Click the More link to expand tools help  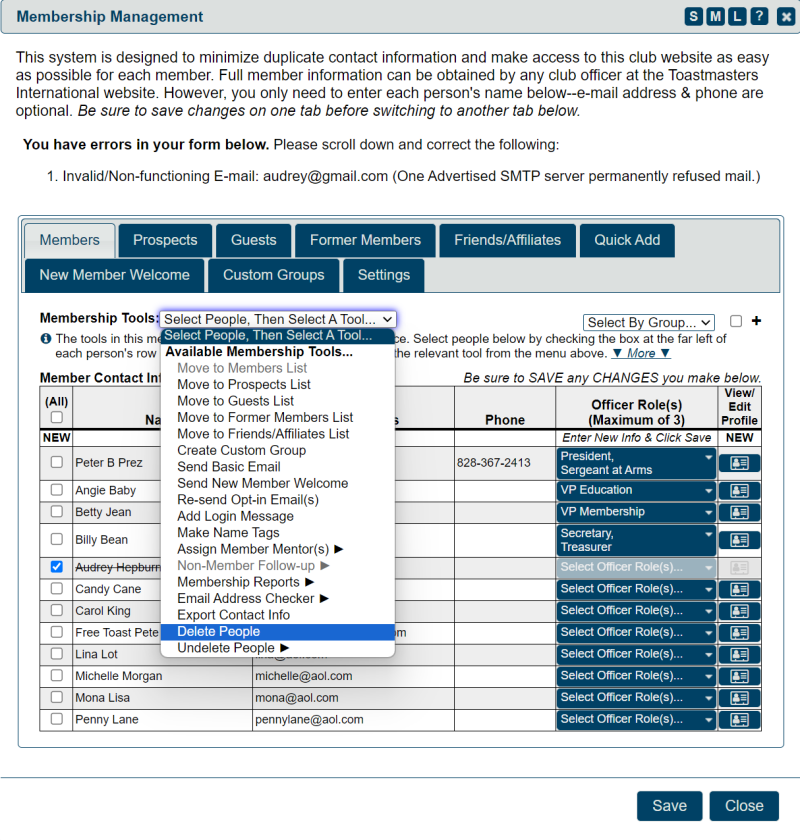pyautogui.click(x=641, y=354)
